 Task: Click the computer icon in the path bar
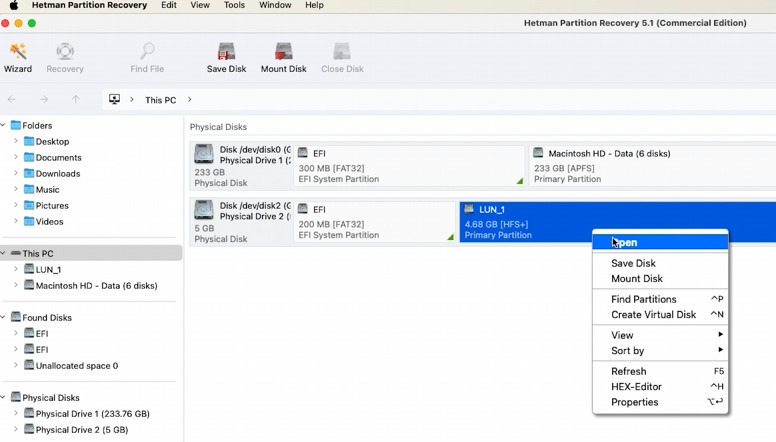(x=114, y=99)
